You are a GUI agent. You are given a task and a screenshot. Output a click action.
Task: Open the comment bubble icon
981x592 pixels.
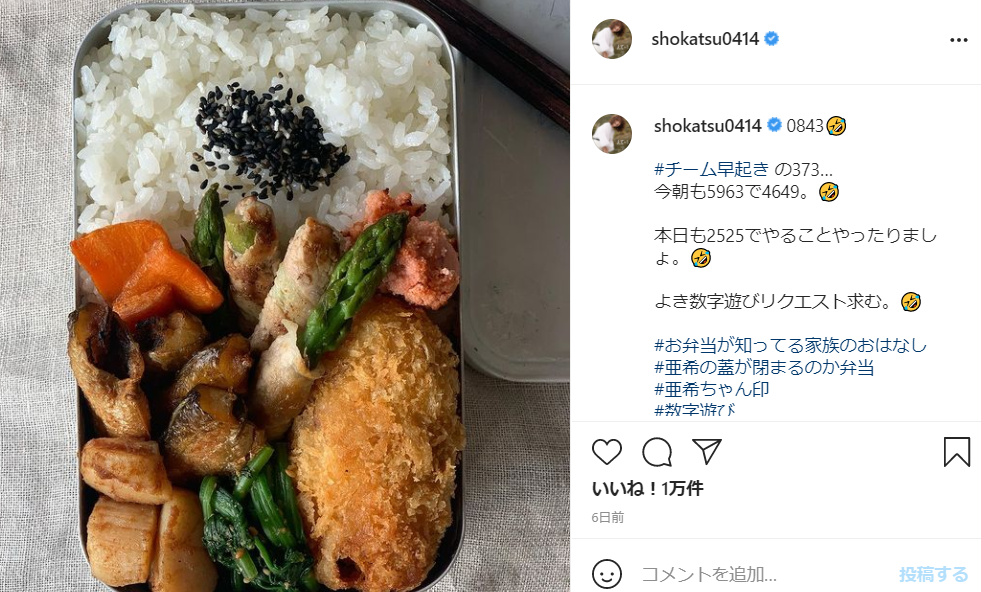click(x=657, y=452)
